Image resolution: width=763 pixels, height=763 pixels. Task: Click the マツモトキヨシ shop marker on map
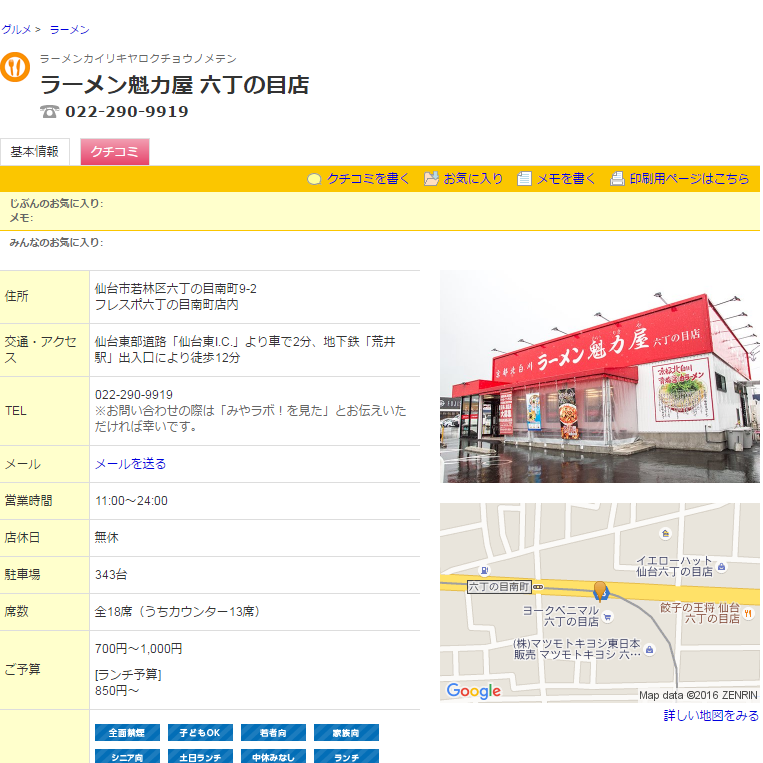649,650
